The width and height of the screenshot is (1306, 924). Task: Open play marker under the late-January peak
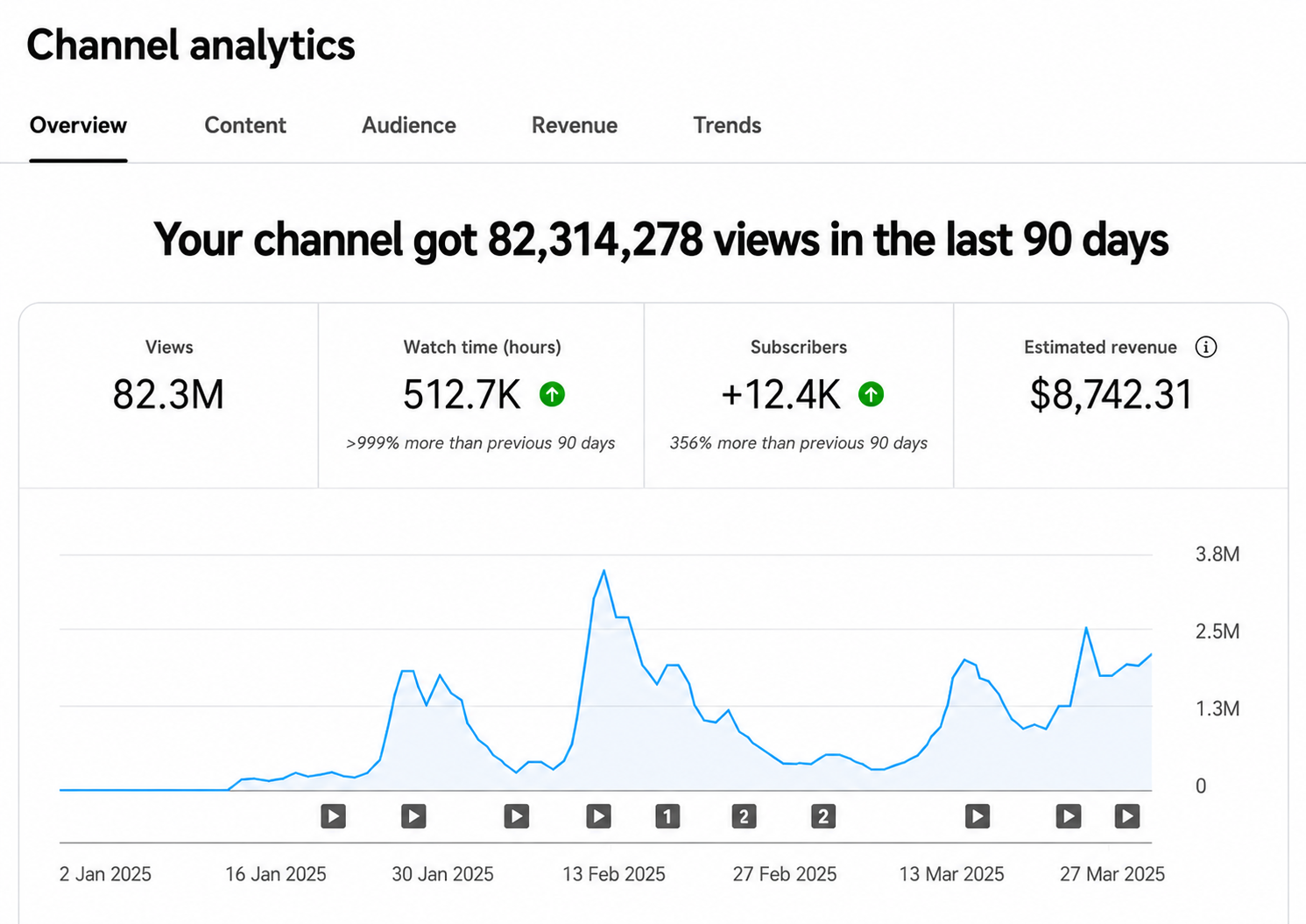413,816
